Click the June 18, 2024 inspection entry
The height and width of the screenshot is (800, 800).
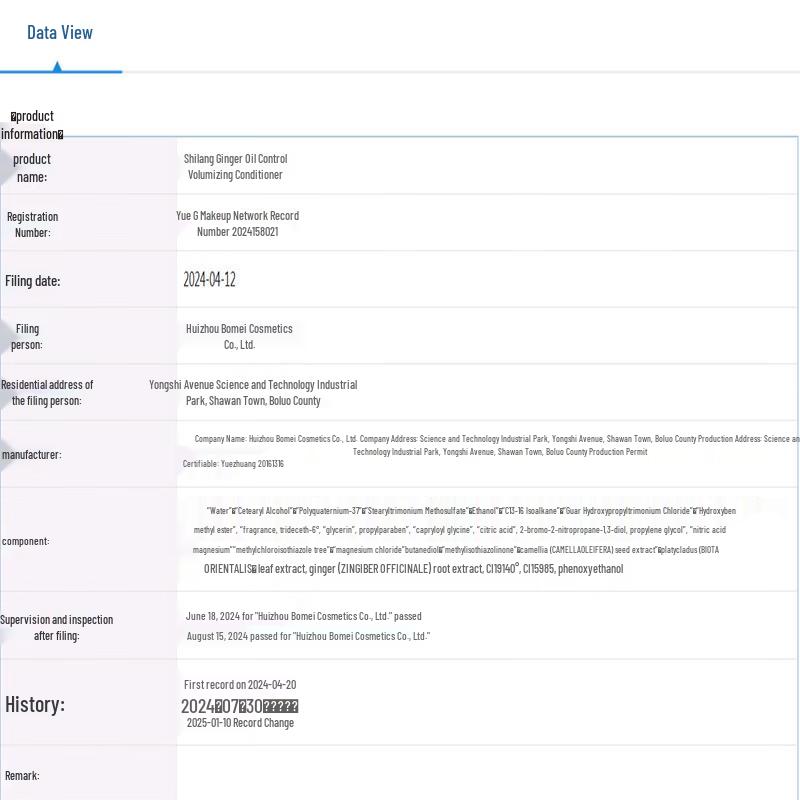point(304,616)
